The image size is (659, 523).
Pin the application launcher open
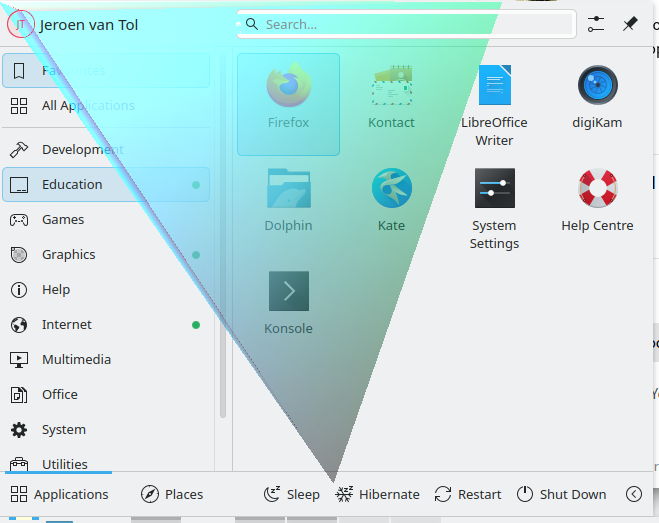630,24
